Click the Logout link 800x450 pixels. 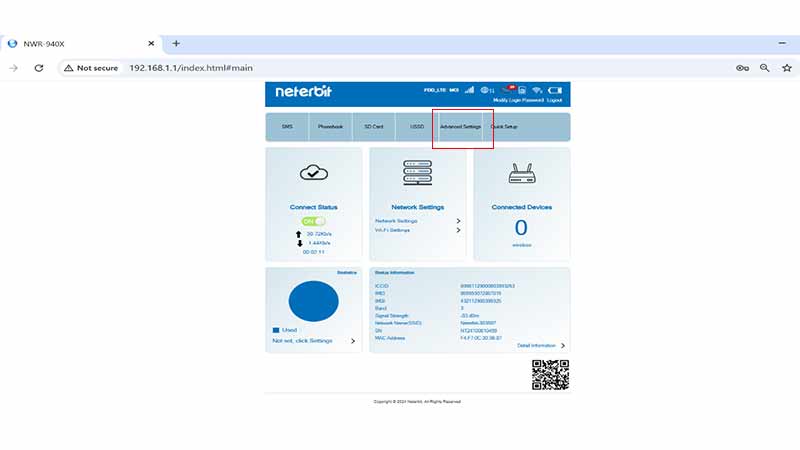click(555, 101)
